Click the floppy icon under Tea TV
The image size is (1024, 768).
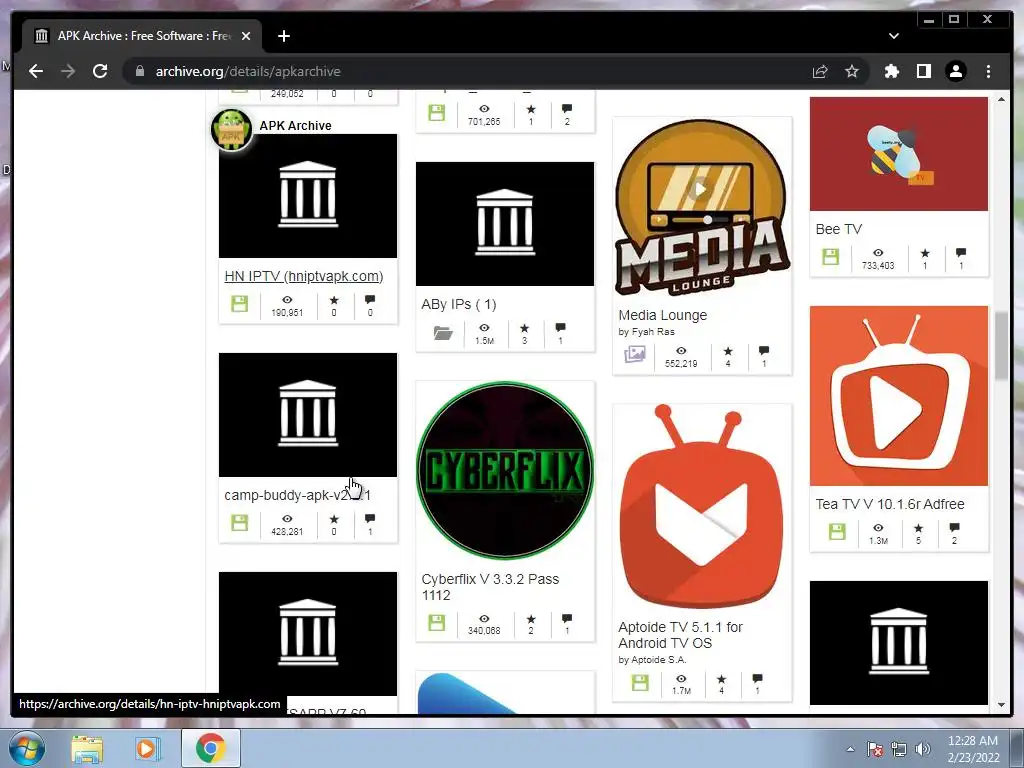tap(837, 532)
